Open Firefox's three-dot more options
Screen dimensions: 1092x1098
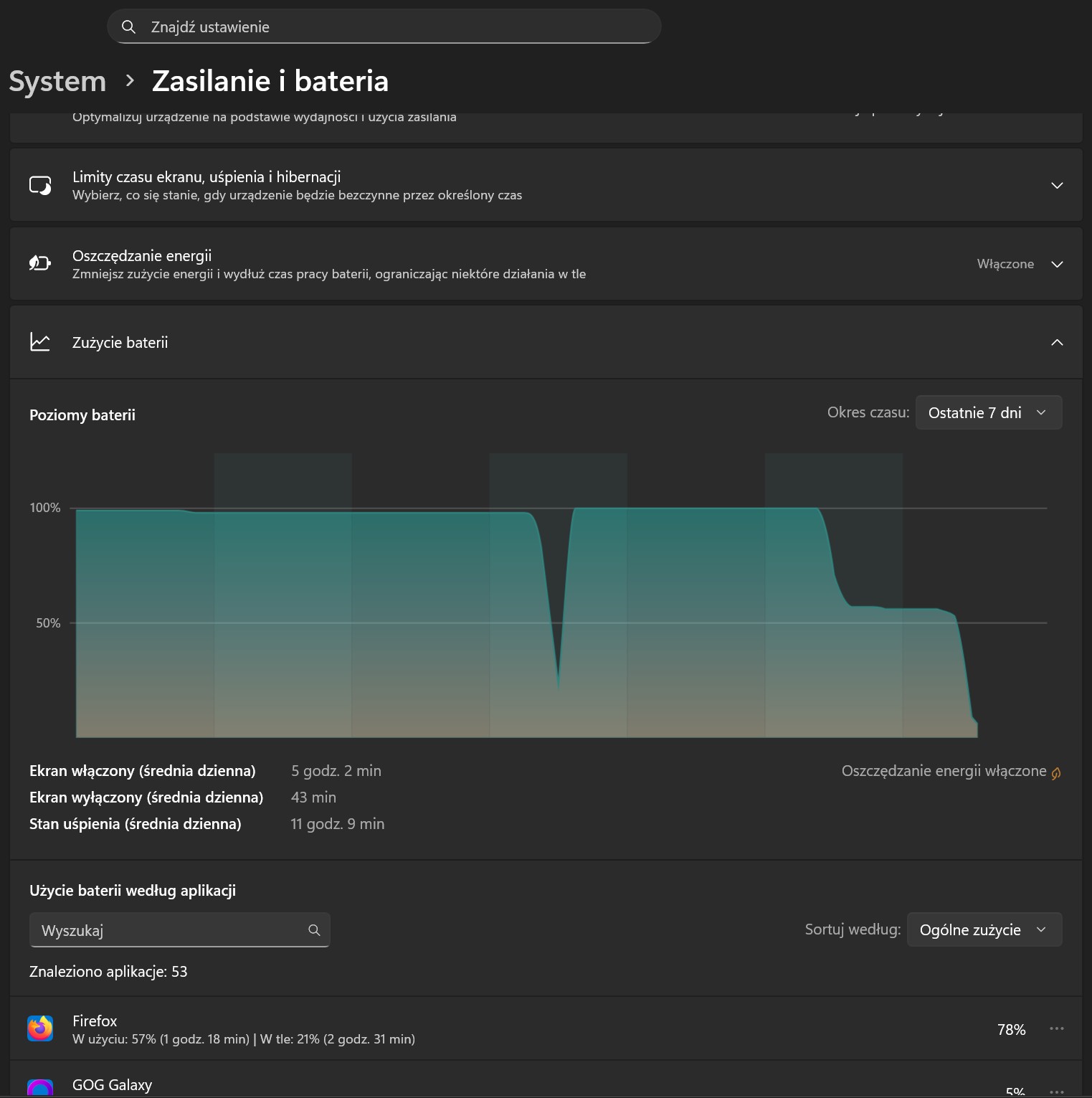coord(1056,1028)
